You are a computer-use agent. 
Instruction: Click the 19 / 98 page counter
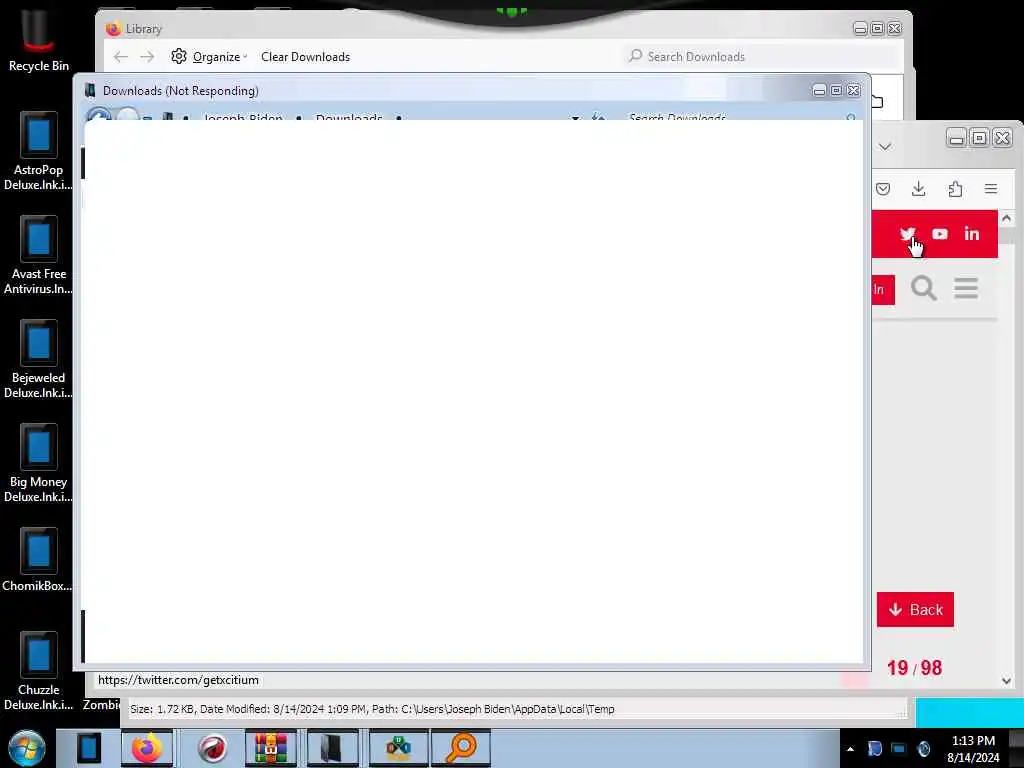click(914, 667)
